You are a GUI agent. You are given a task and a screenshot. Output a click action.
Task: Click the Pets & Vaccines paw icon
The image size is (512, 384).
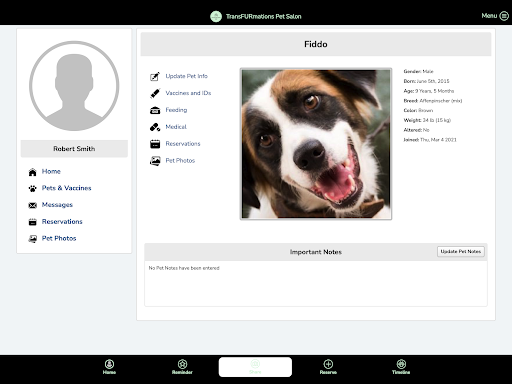pos(32,189)
